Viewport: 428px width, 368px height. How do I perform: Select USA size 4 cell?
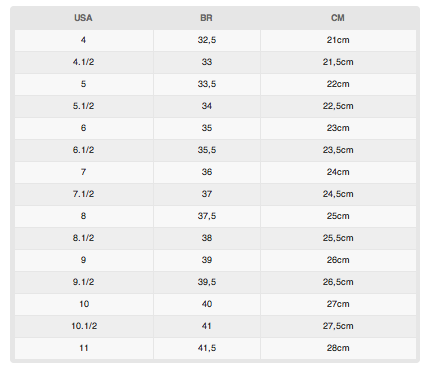click(x=83, y=40)
